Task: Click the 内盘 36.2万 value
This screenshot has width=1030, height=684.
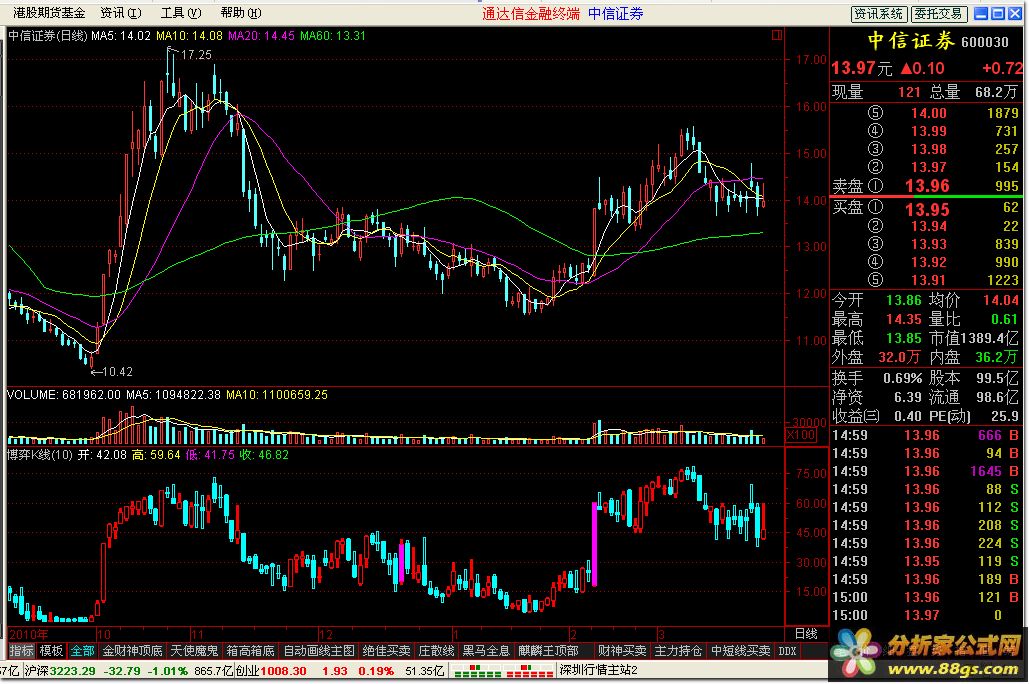Action: (x=996, y=357)
